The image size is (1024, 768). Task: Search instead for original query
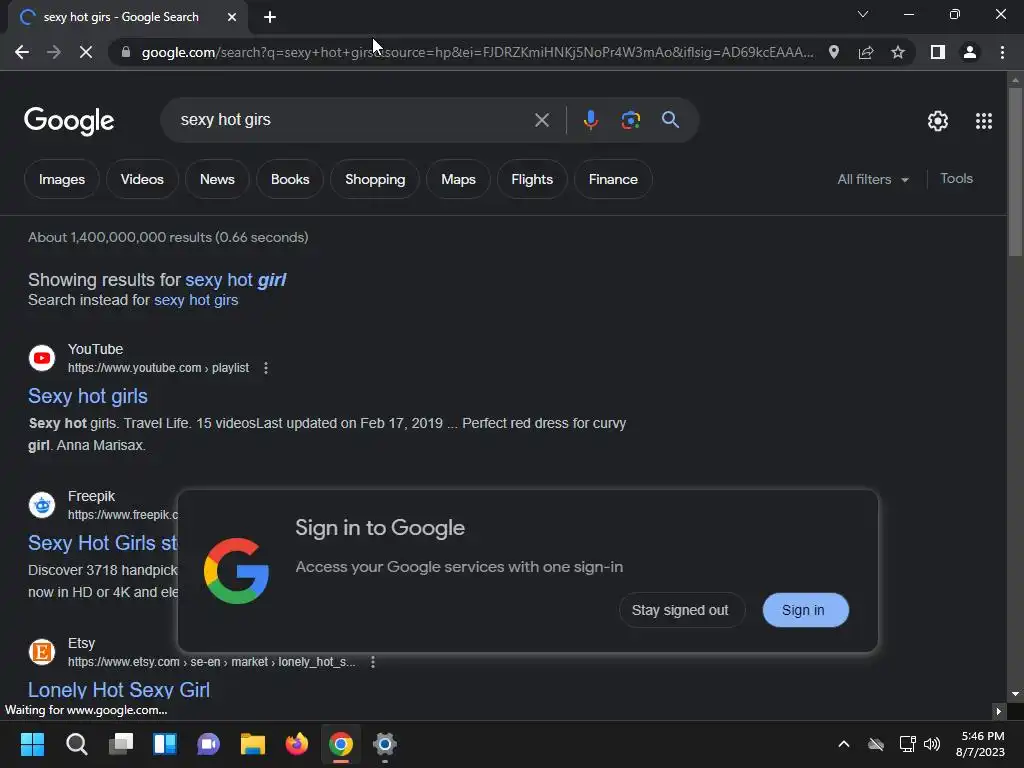[x=196, y=300]
